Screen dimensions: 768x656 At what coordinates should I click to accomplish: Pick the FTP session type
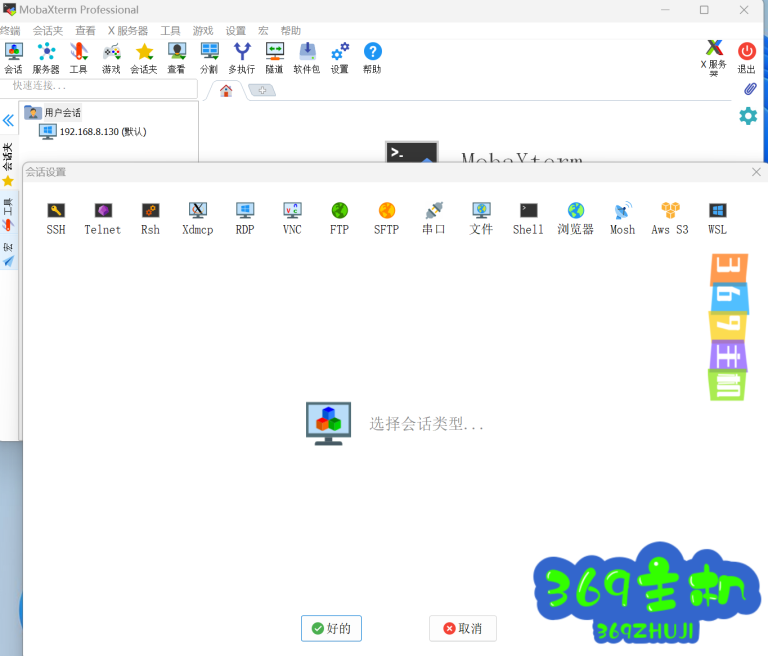coord(339,219)
